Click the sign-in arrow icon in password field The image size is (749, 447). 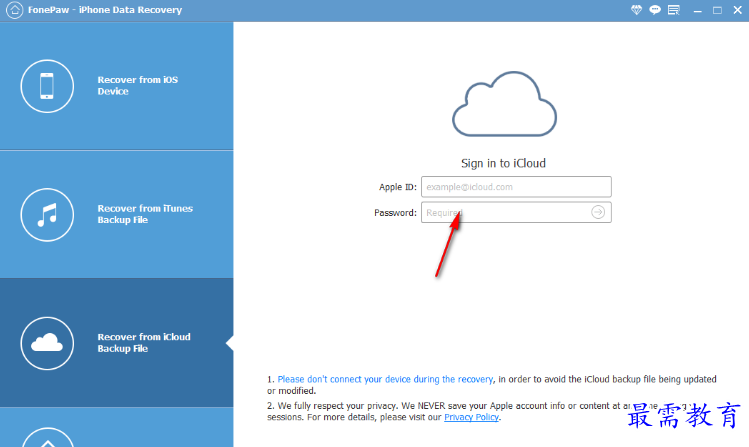coord(598,212)
